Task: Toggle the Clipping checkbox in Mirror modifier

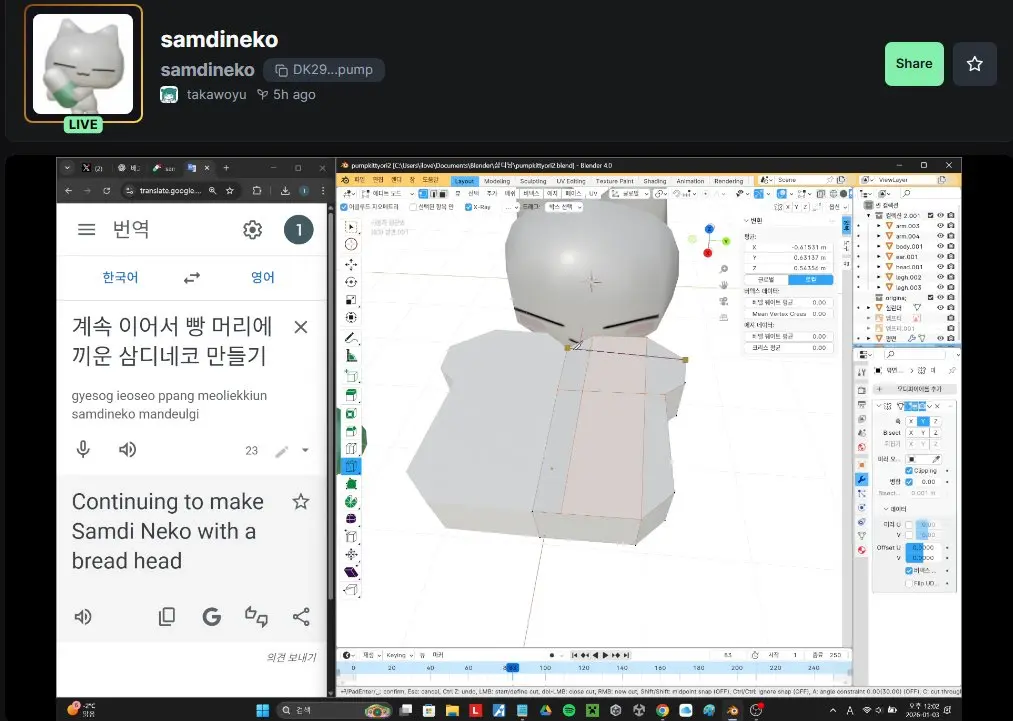Action: 909,470
